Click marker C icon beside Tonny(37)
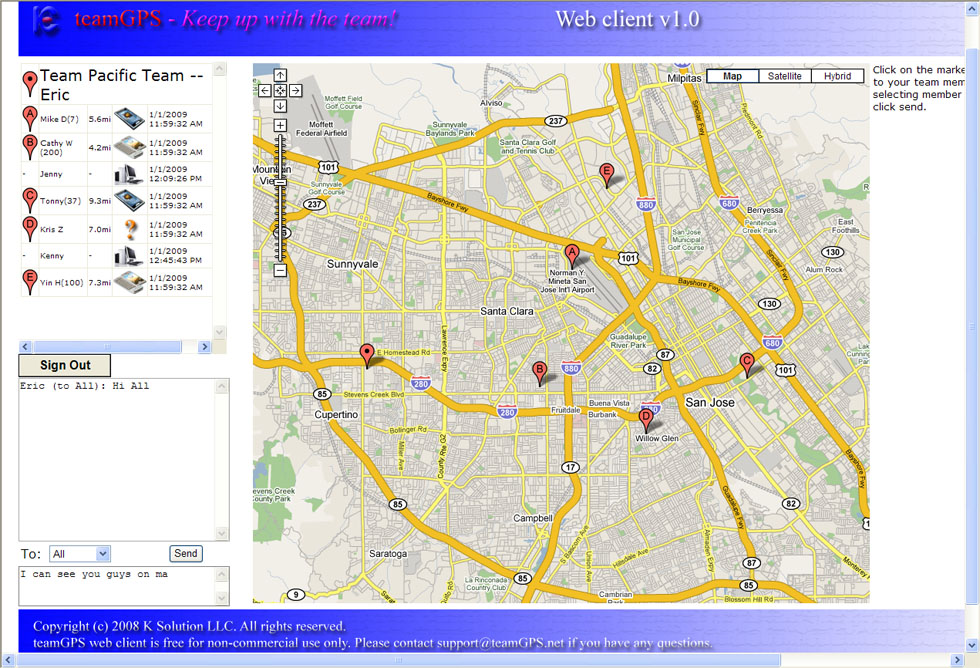The width and height of the screenshot is (980, 668). point(29,200)
